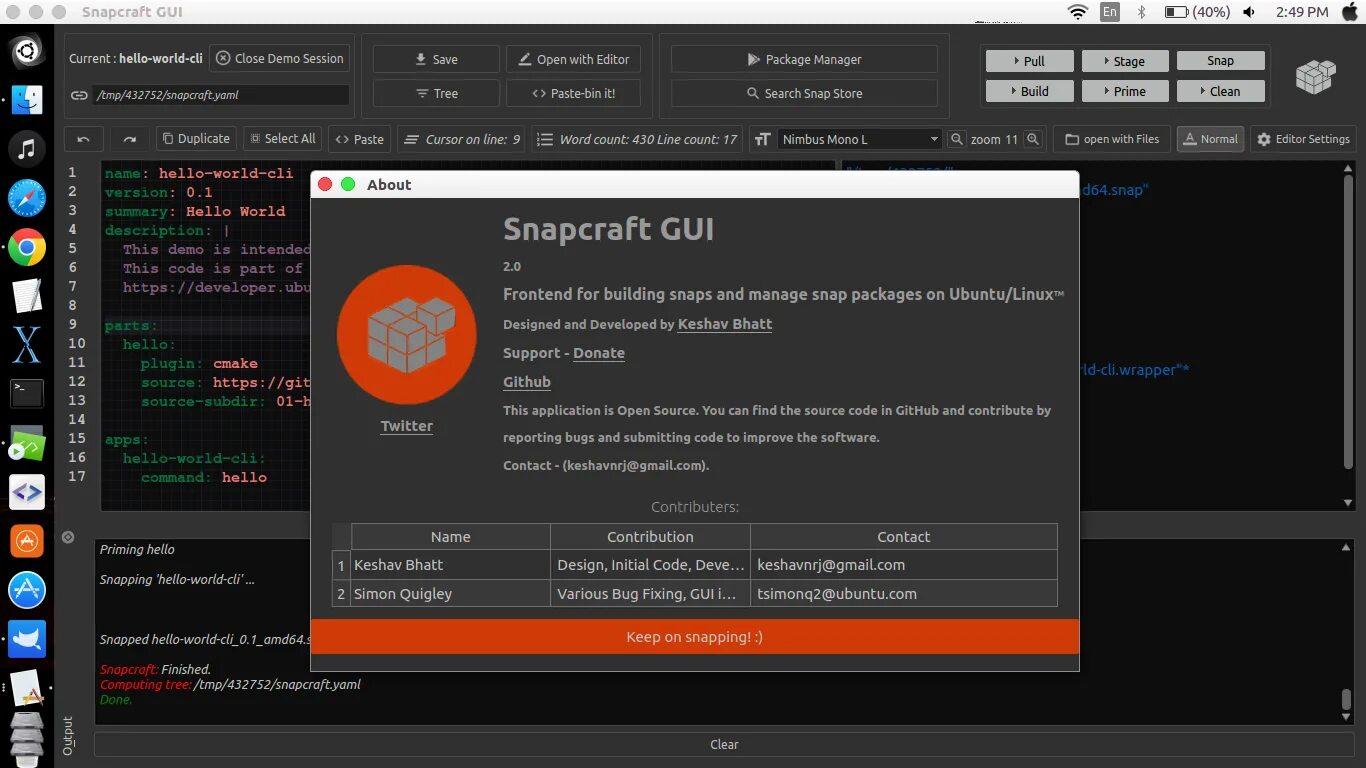This screenshot has height=768, width=1366.
Task: Click the Contribution column header
Action: click(x=650, y=537)
